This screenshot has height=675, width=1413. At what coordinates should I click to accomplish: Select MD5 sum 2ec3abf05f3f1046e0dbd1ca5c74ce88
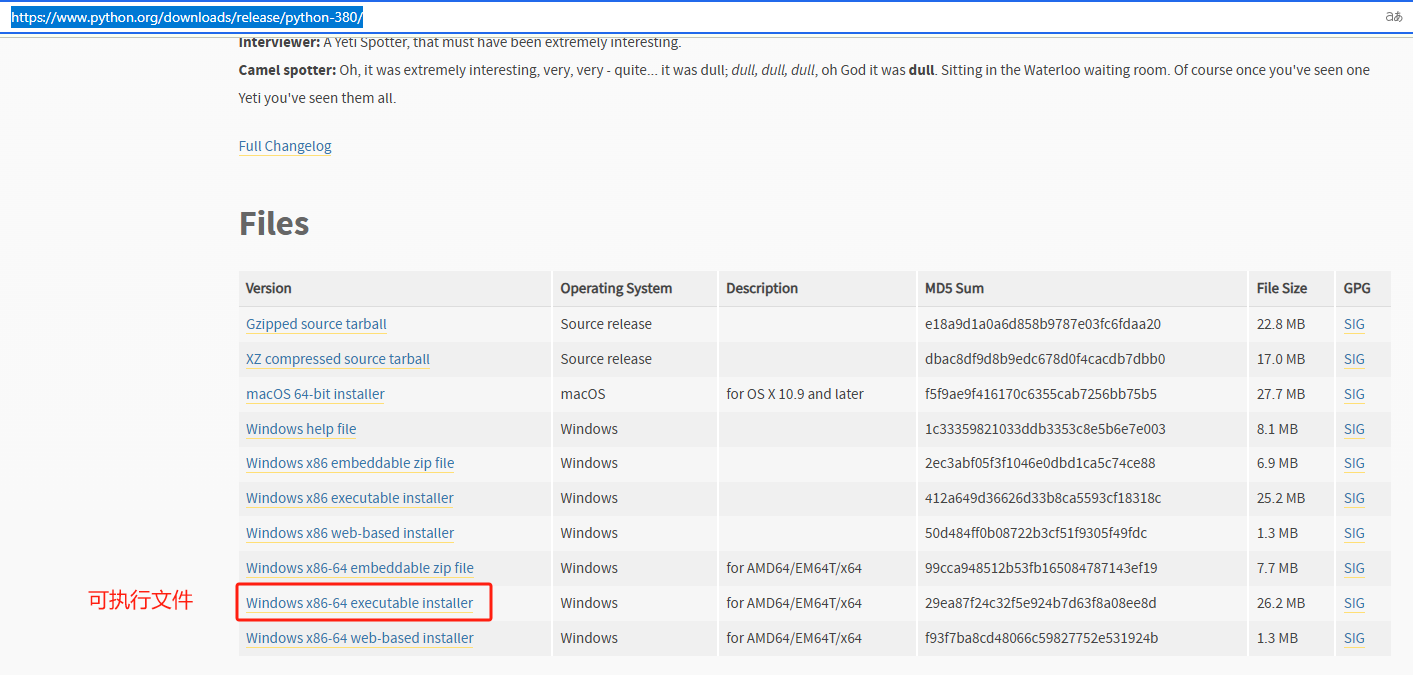[1040, 463]
